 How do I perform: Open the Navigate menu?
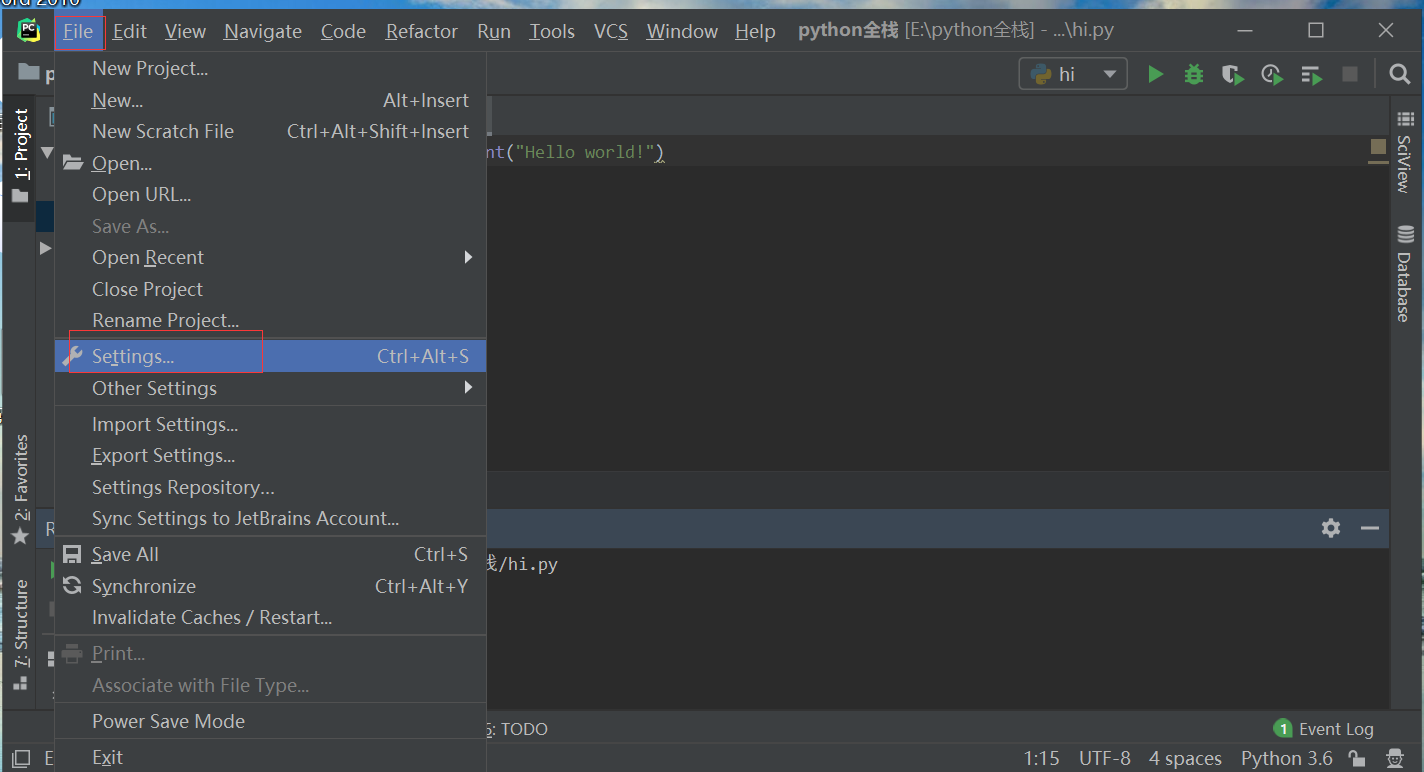(263, 32)
